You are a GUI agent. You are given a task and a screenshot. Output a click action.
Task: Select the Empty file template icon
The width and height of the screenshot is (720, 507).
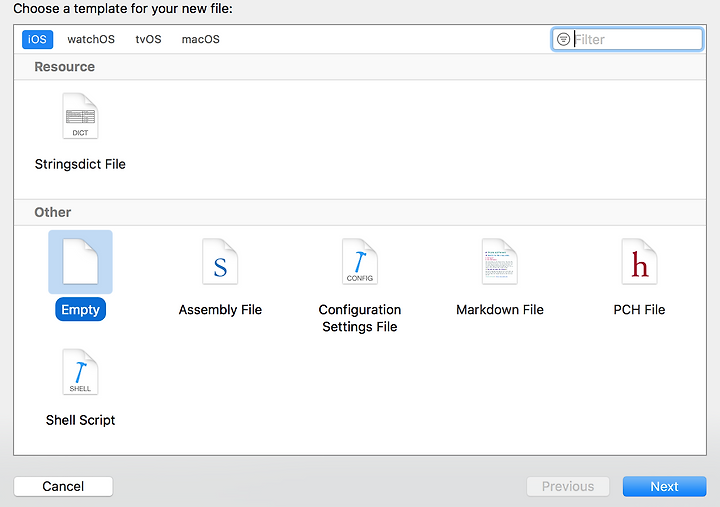click(80, 262)
